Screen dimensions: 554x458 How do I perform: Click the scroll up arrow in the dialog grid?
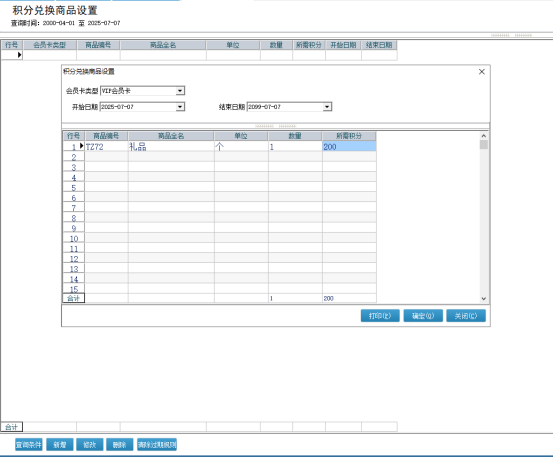tap(484, 136)
